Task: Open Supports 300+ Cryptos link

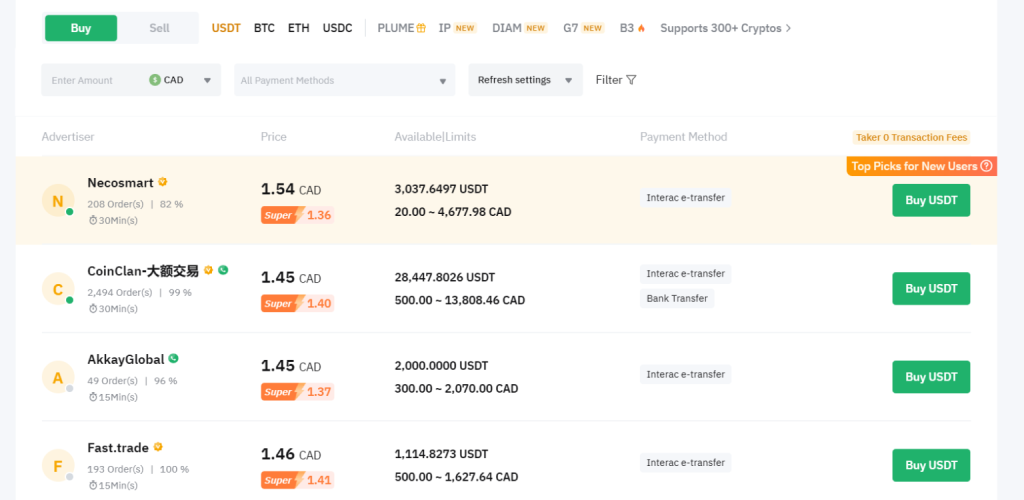Action: [x=725, y=28]
